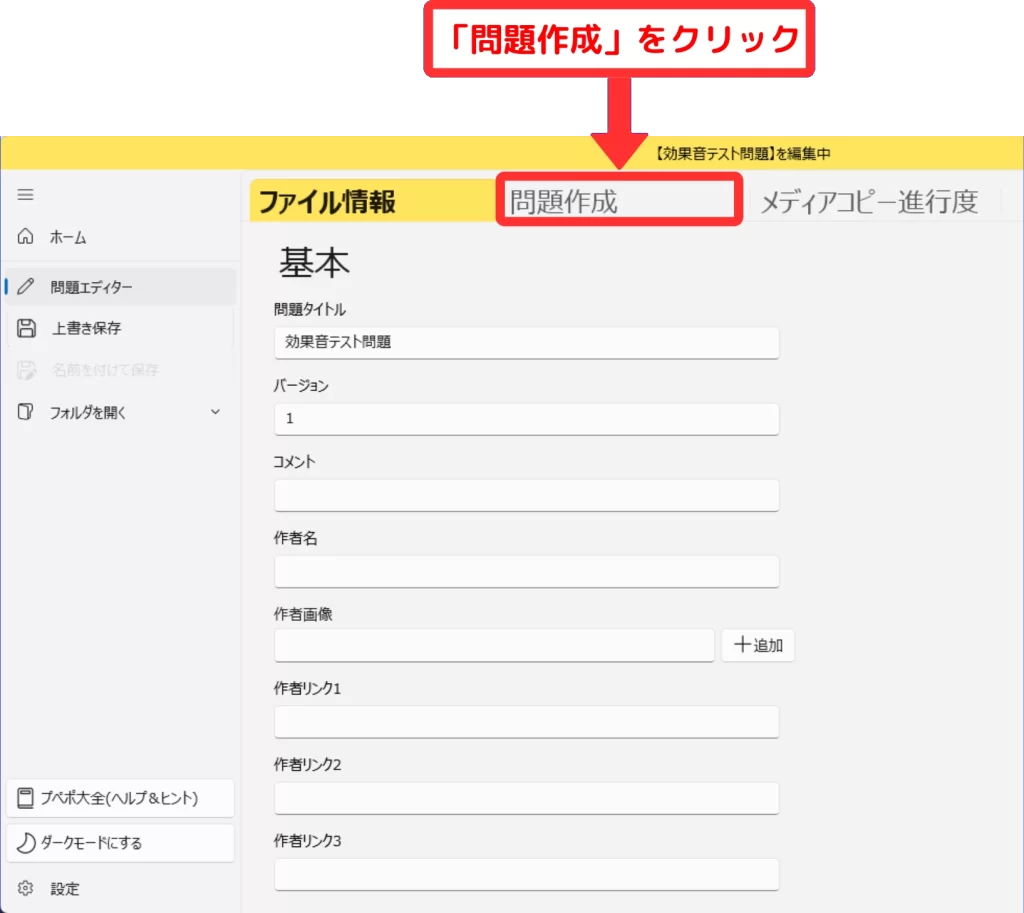Image resolution: width=1024 pixels, height=913 pixels.
Task: Click the 問題タイトル text field
Action: point(526,342)
